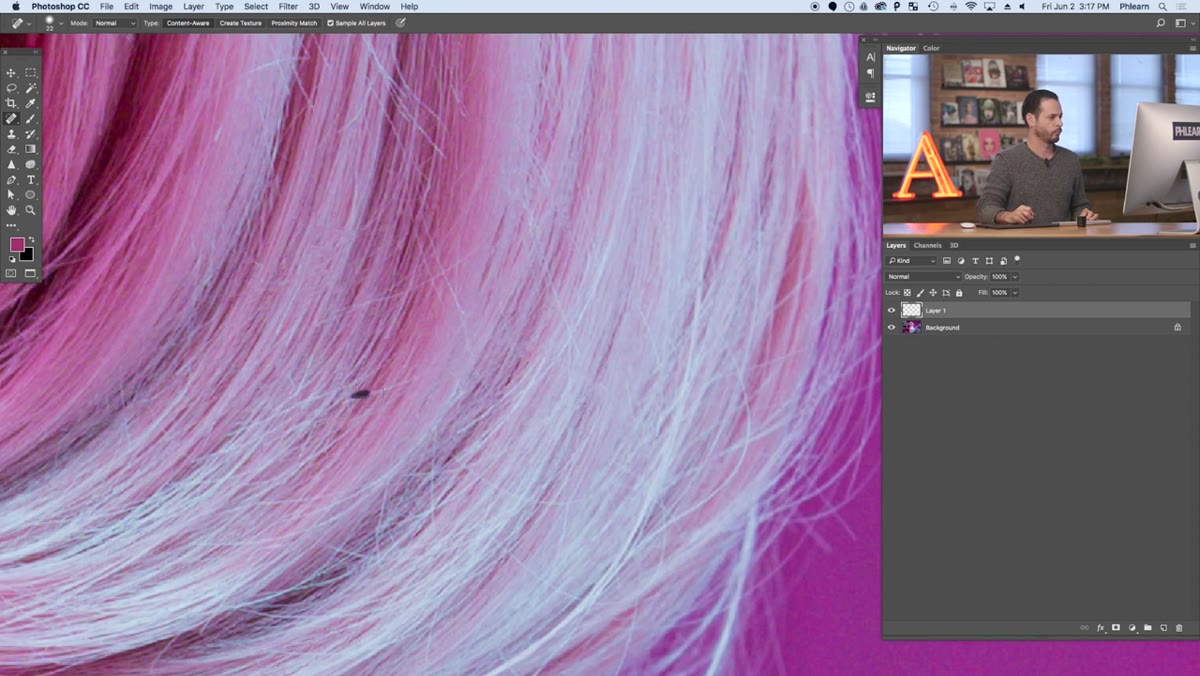The height and width of the screenshot is (676, 1200).
Task: Select the Pen tool
Action: pos(12,180)
